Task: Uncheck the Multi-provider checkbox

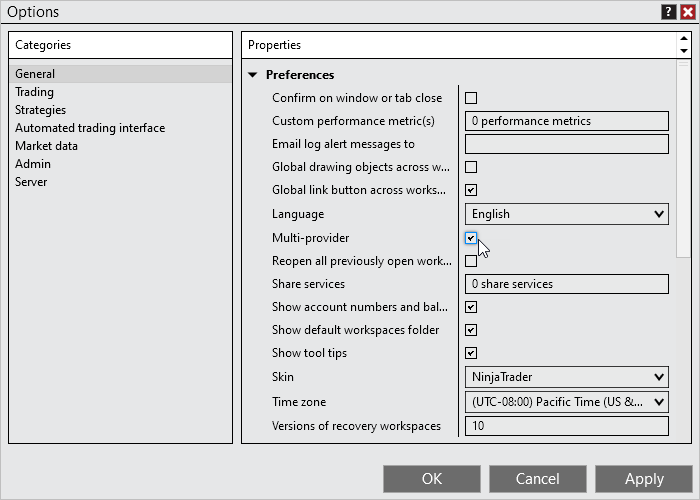Action: [x=471, y=238]
